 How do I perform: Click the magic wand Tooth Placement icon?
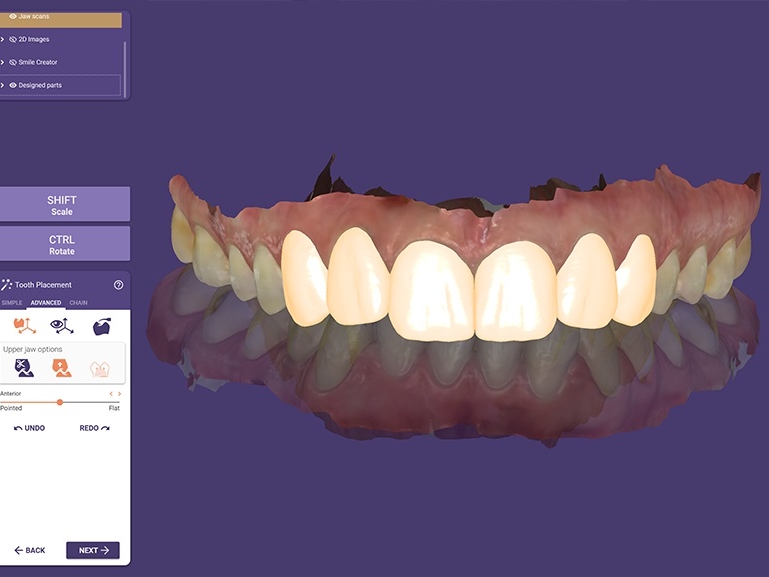(x=6, y=285)
